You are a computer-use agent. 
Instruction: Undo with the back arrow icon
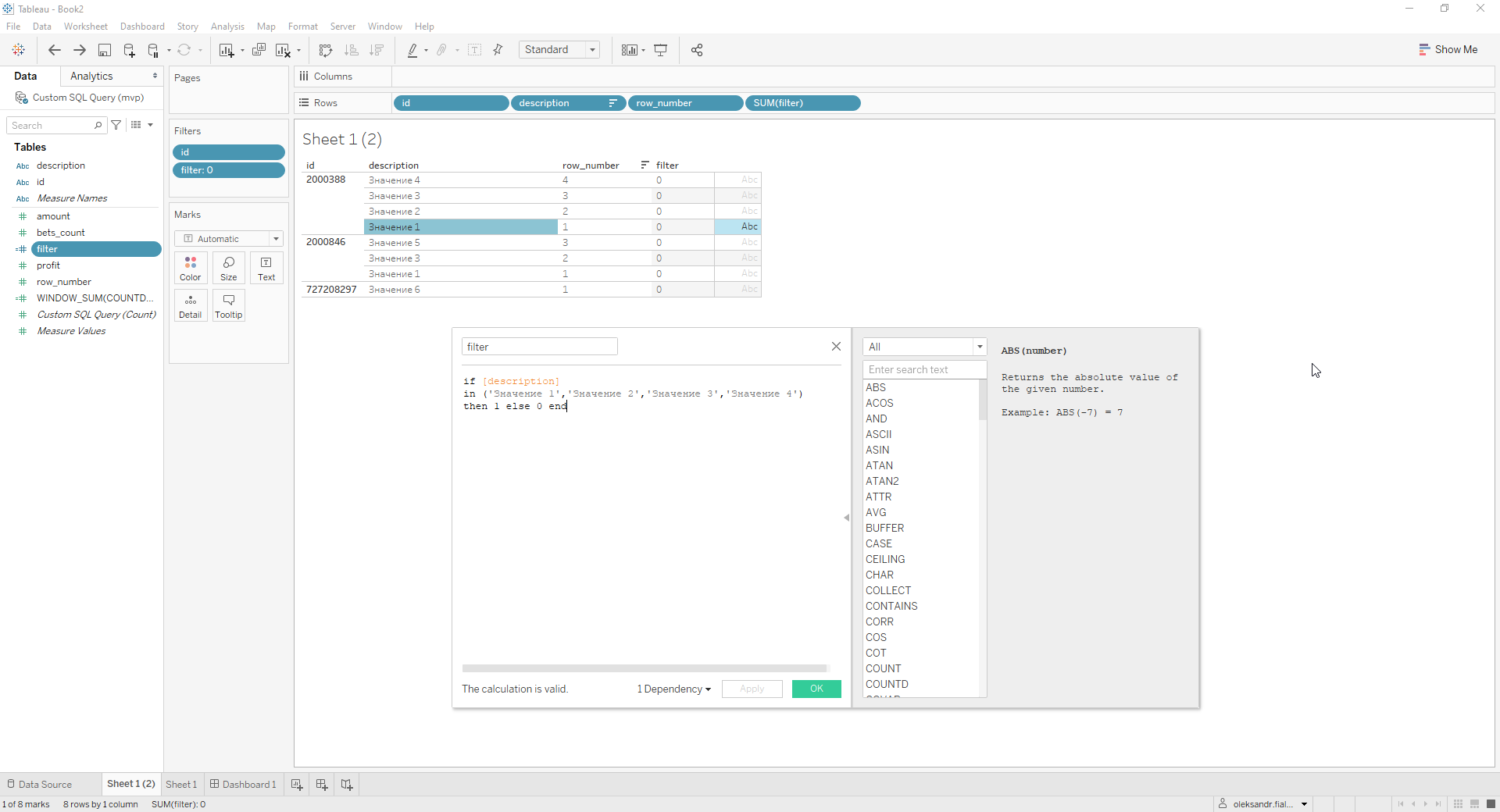coord(54,50)
